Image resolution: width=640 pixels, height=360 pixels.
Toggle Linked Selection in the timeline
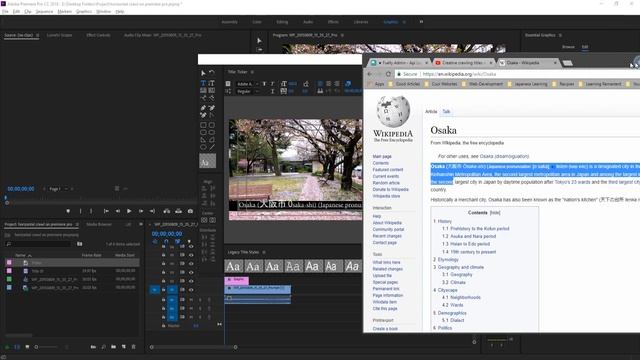tap(177, 242)
